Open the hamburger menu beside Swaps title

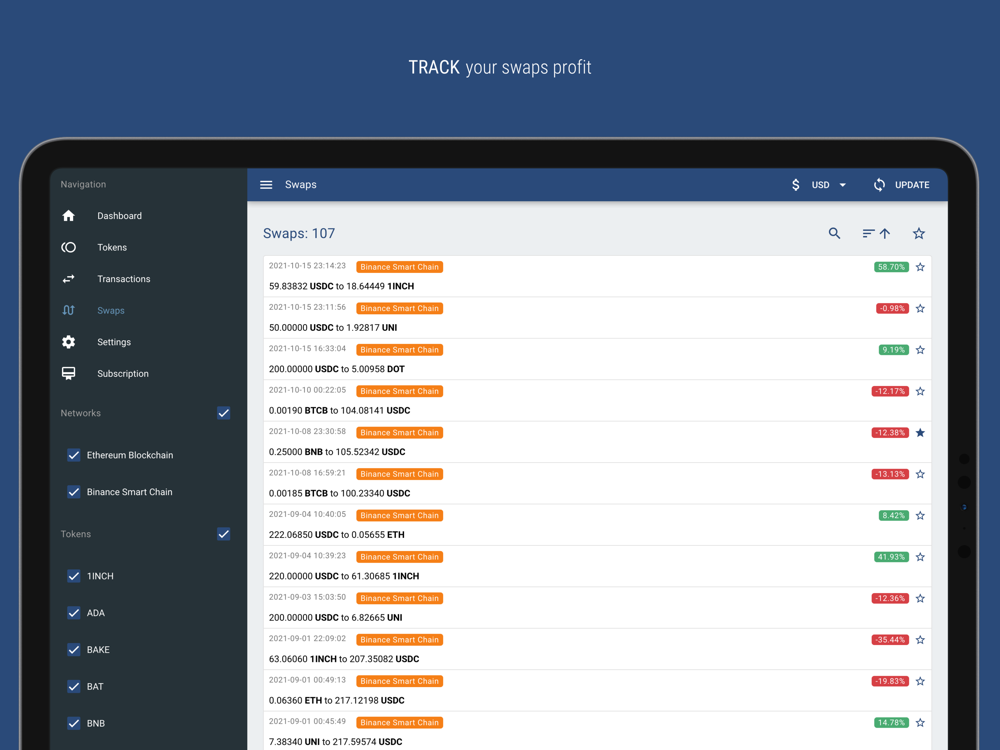(266, 185)
